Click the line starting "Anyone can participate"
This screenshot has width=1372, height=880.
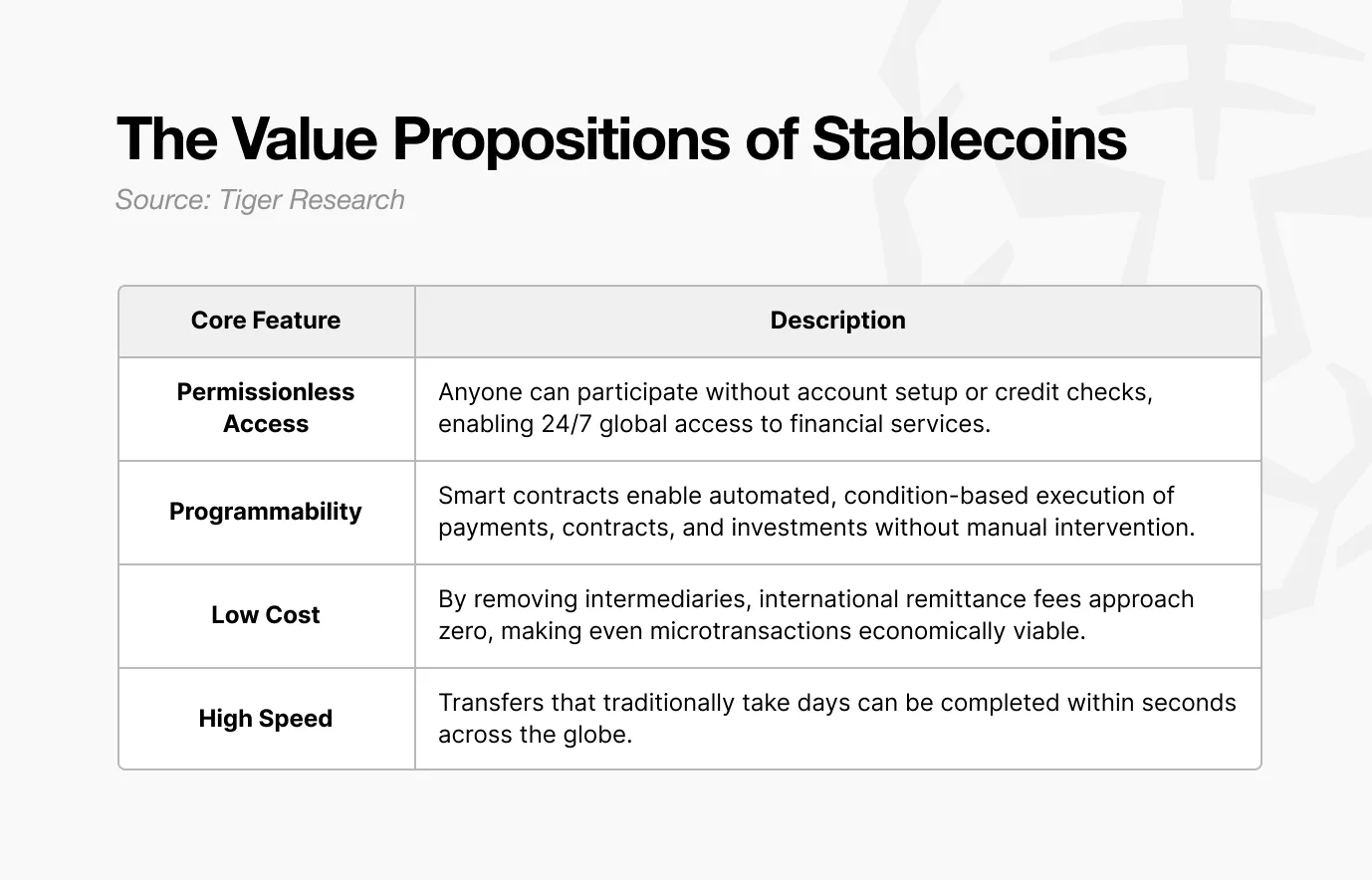tap(795, 392)
